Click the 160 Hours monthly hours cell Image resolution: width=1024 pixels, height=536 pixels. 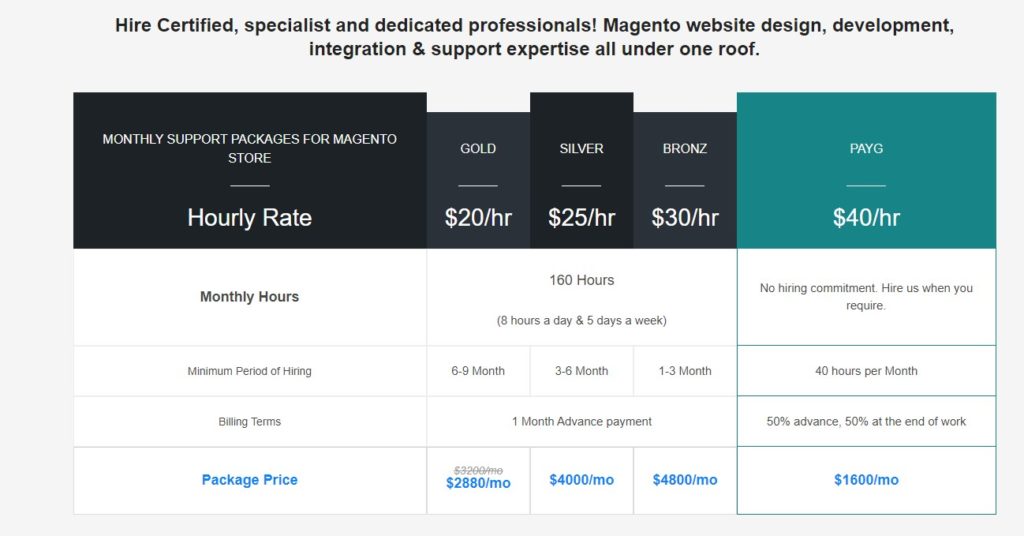581,280
